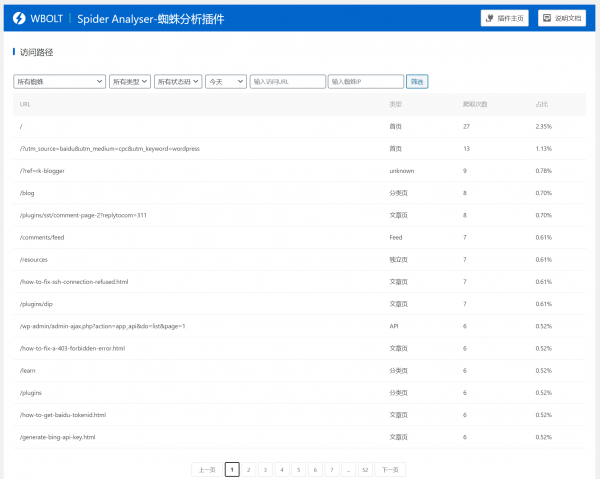Select pagination page 1
Viewport: 600px width, 479px height.
click(232, 469)
